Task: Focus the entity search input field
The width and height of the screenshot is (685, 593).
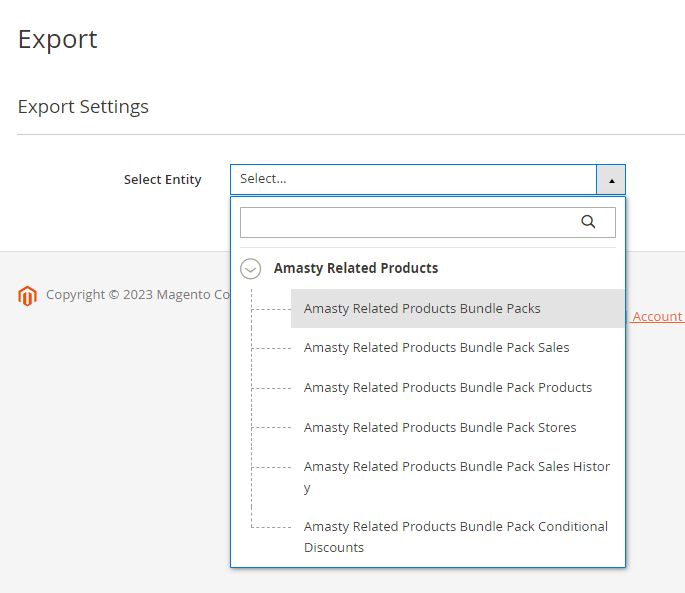Action: pos(428,222)
